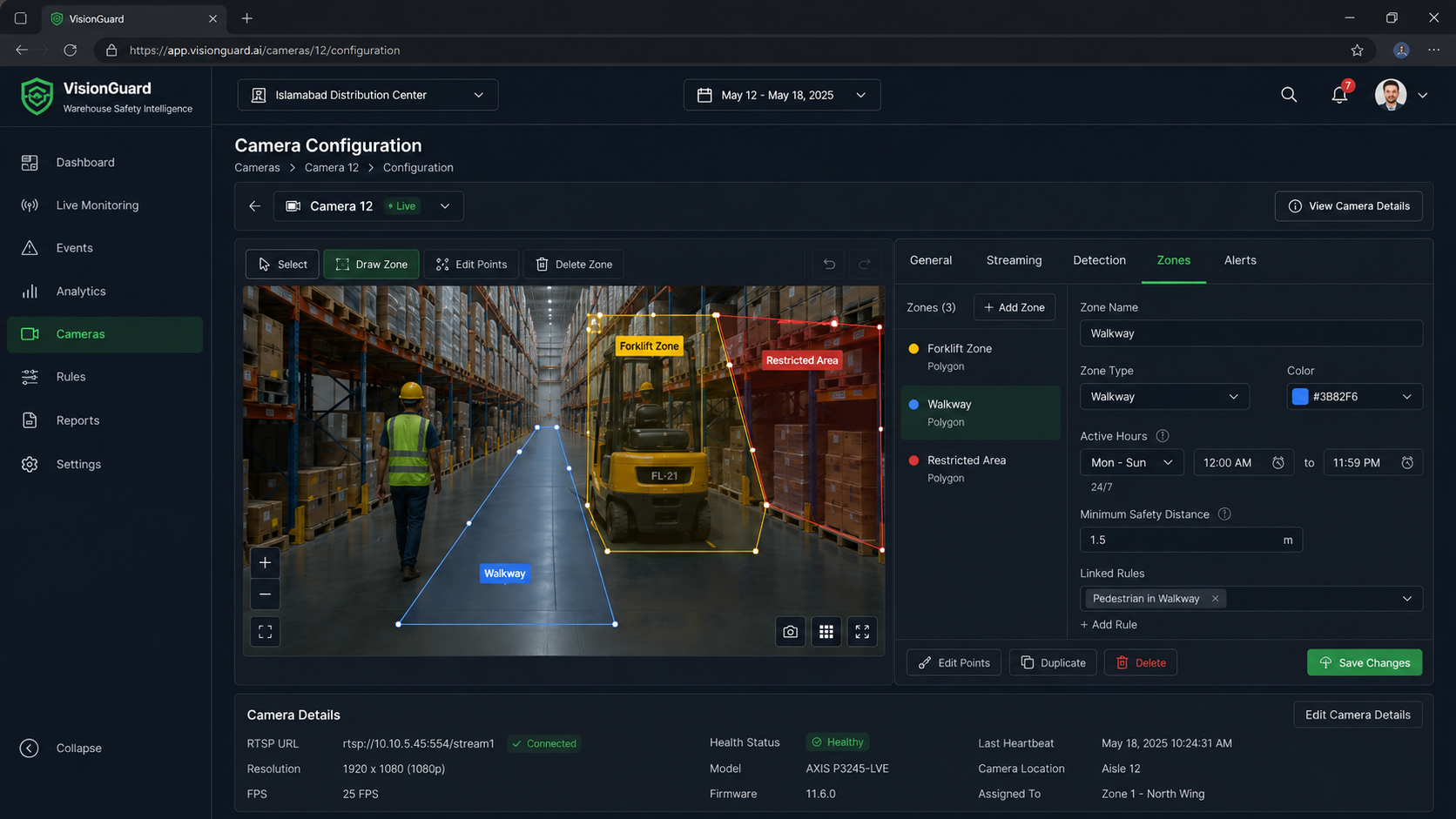The width and height of the screenshot is (1456, 819).
Task: Open the zone color #3B82F6 picker
Action: point(1354,397)
